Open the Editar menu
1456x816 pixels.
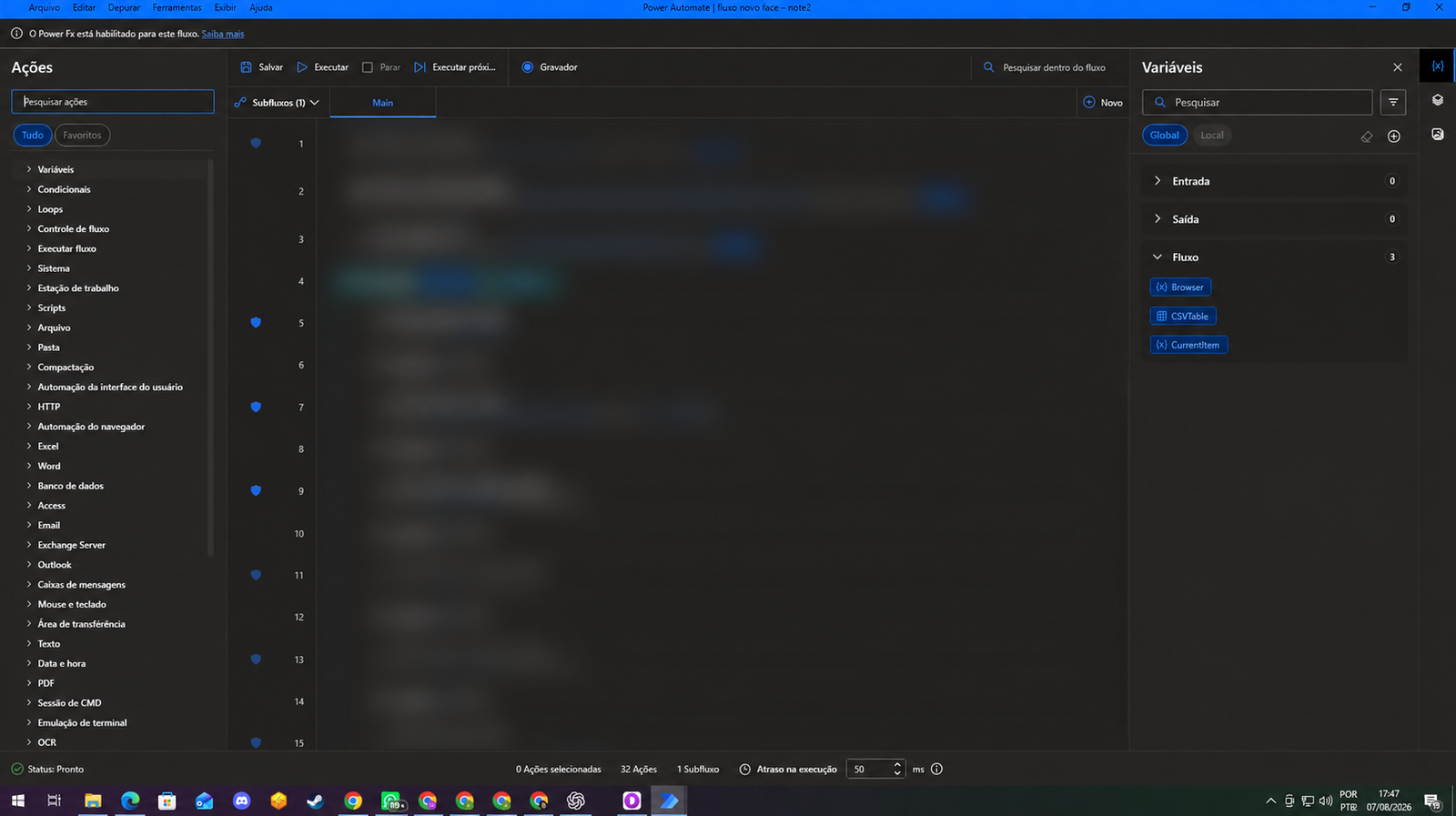click(85, 7)
